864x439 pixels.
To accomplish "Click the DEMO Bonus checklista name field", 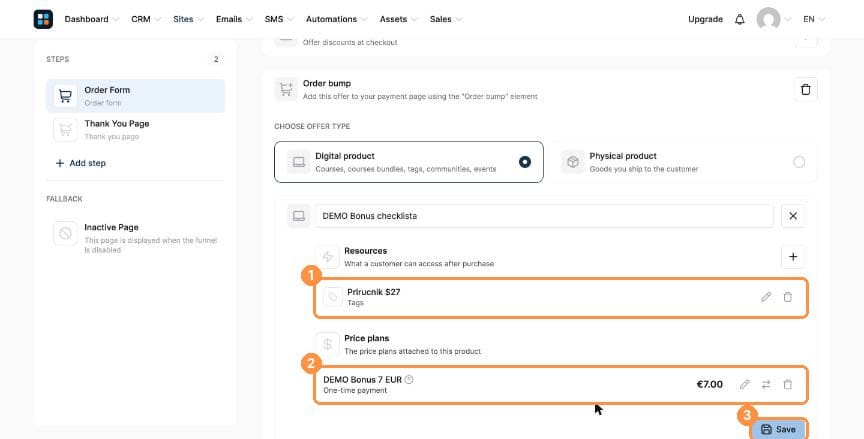I will (x=544, y=216).
